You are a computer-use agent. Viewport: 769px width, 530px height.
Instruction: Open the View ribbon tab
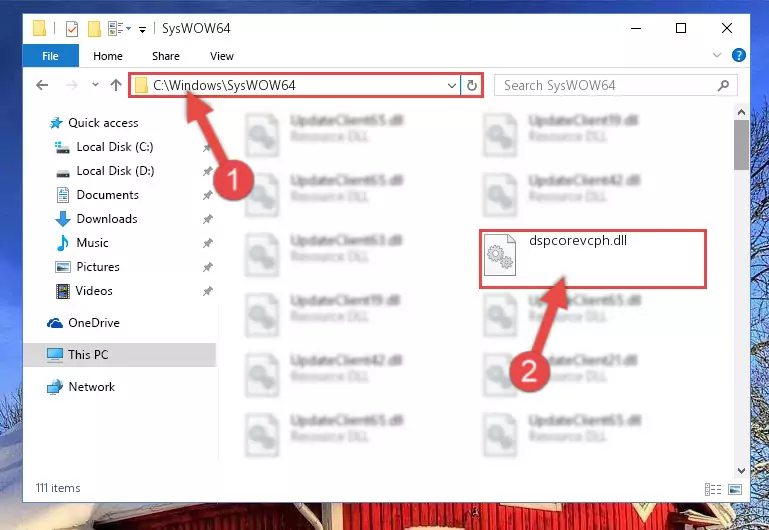(x=222, y=56)
